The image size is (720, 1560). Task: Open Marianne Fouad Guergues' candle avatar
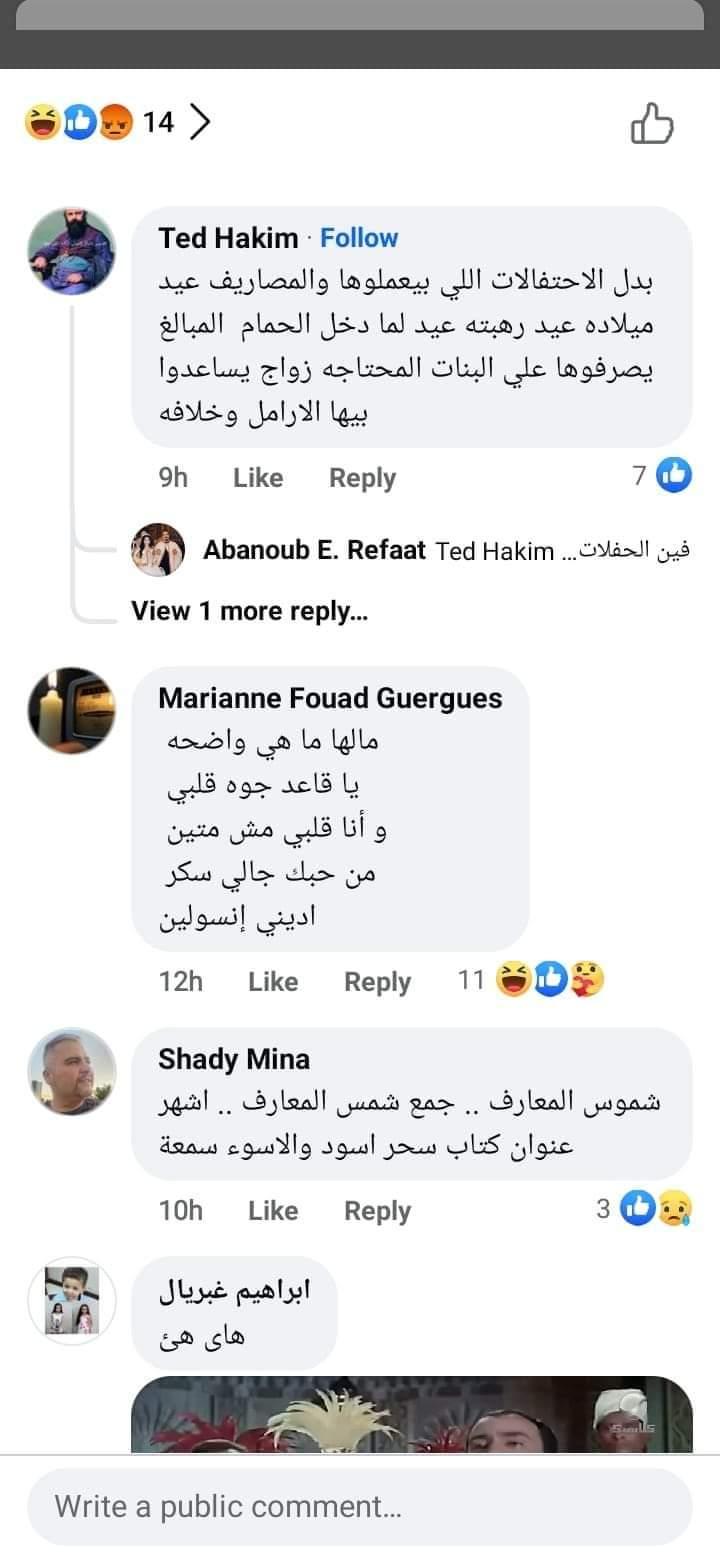click(x=71, y=711)
